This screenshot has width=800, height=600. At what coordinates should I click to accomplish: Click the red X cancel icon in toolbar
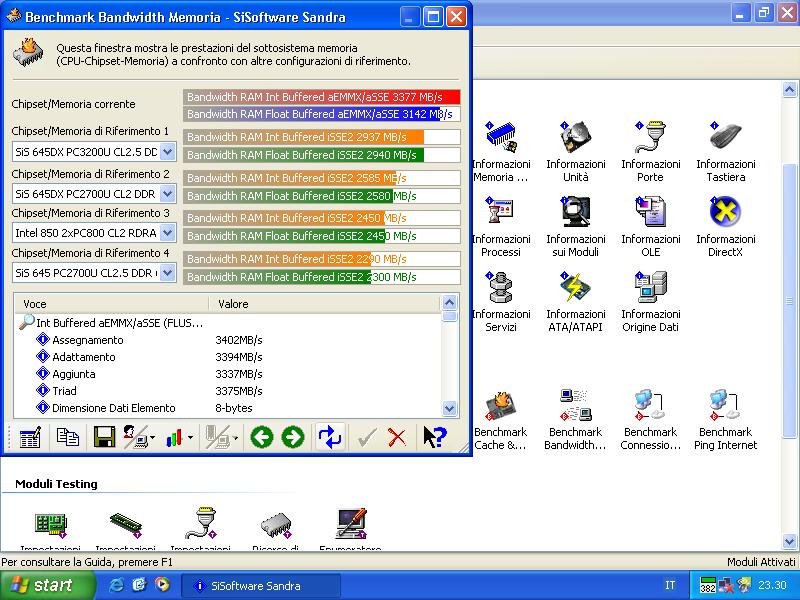397,438
